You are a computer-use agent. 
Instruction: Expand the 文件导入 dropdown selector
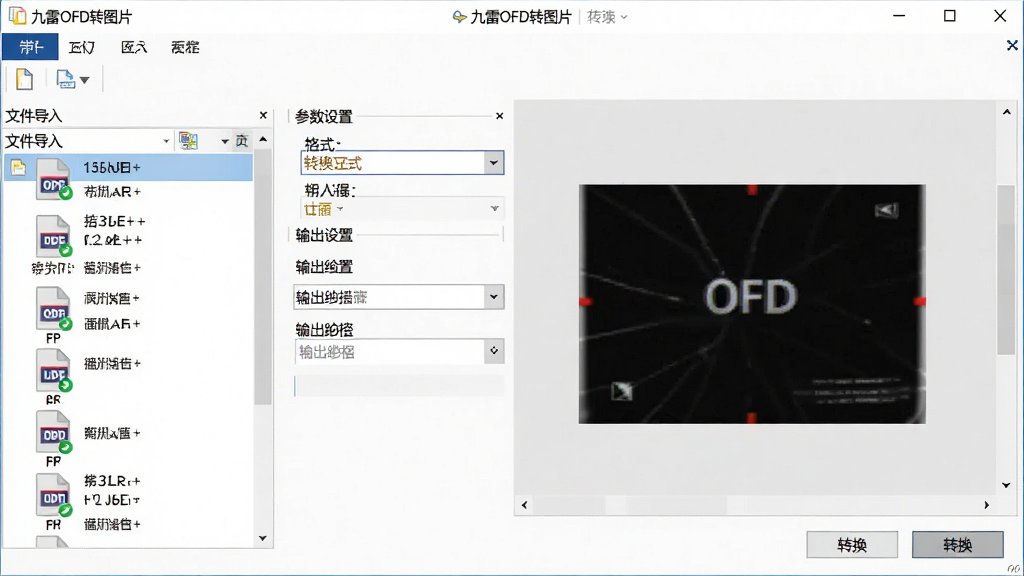click(165, 141)
